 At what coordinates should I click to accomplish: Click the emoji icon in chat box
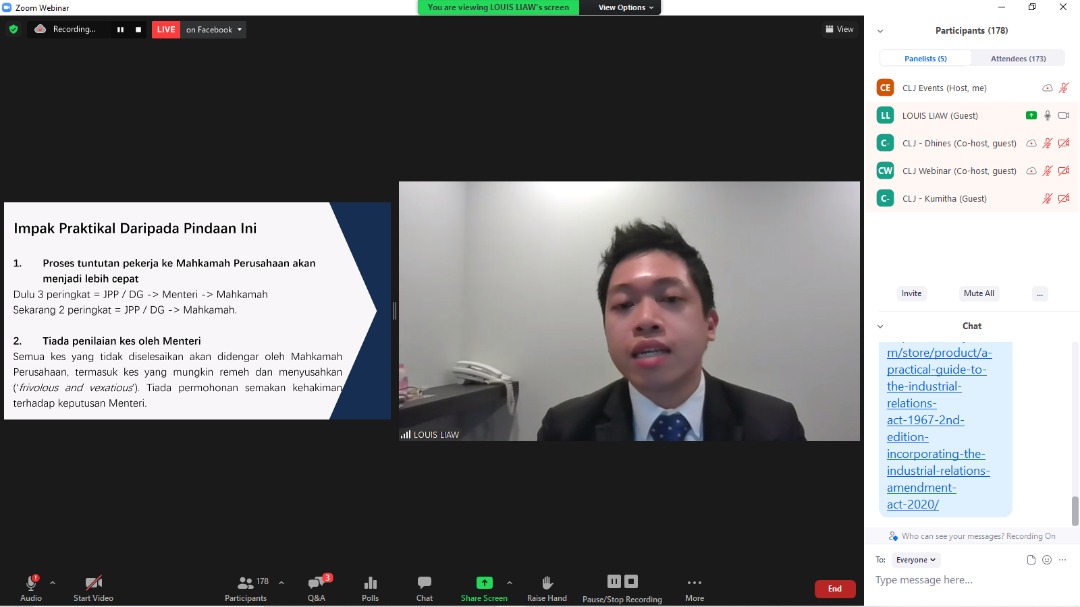(1047, 560)
